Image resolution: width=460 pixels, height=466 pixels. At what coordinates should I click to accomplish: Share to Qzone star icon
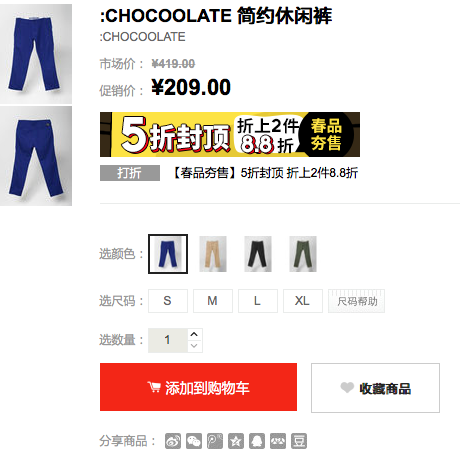[x=236, y=441]
